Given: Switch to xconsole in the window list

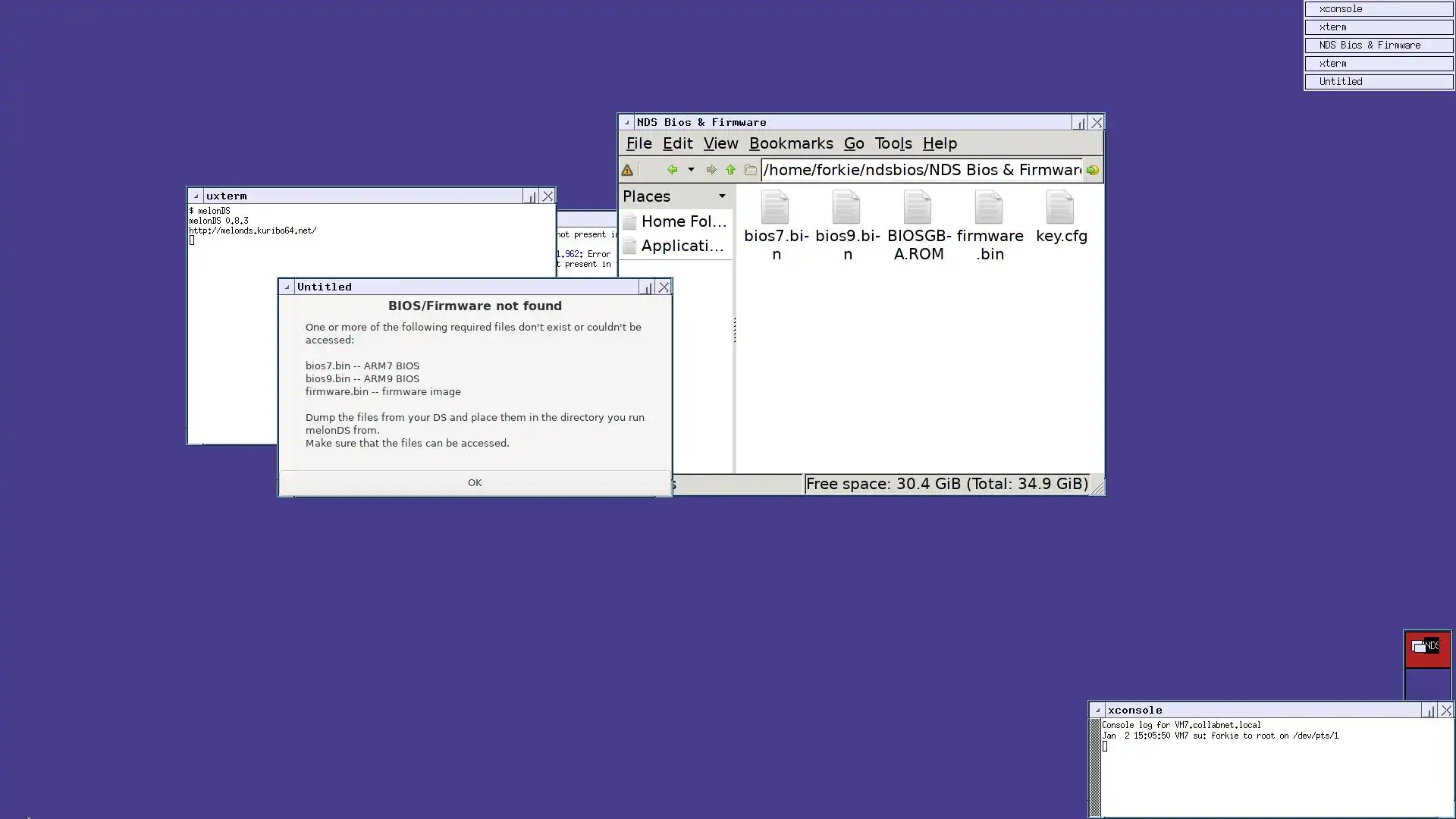Looking at the screenshot, I should pyautogui.click(x=1378, y=9).
